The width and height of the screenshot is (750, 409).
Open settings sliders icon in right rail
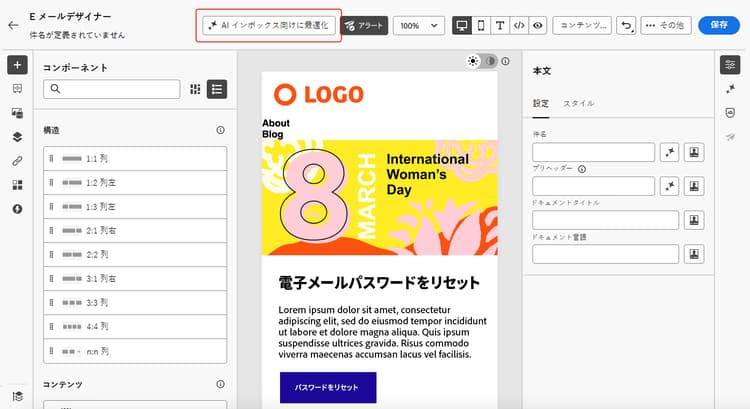click(x=730, y=65)
